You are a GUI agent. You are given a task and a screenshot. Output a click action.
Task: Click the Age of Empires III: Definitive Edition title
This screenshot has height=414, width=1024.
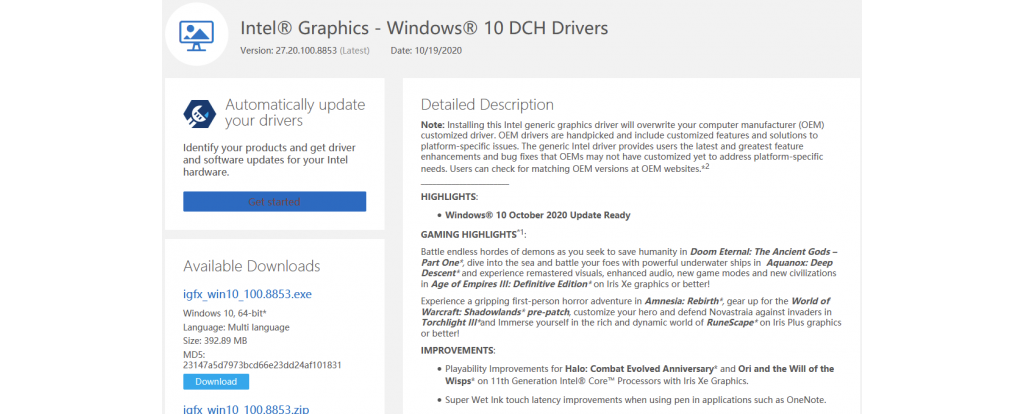coord(512,285)
